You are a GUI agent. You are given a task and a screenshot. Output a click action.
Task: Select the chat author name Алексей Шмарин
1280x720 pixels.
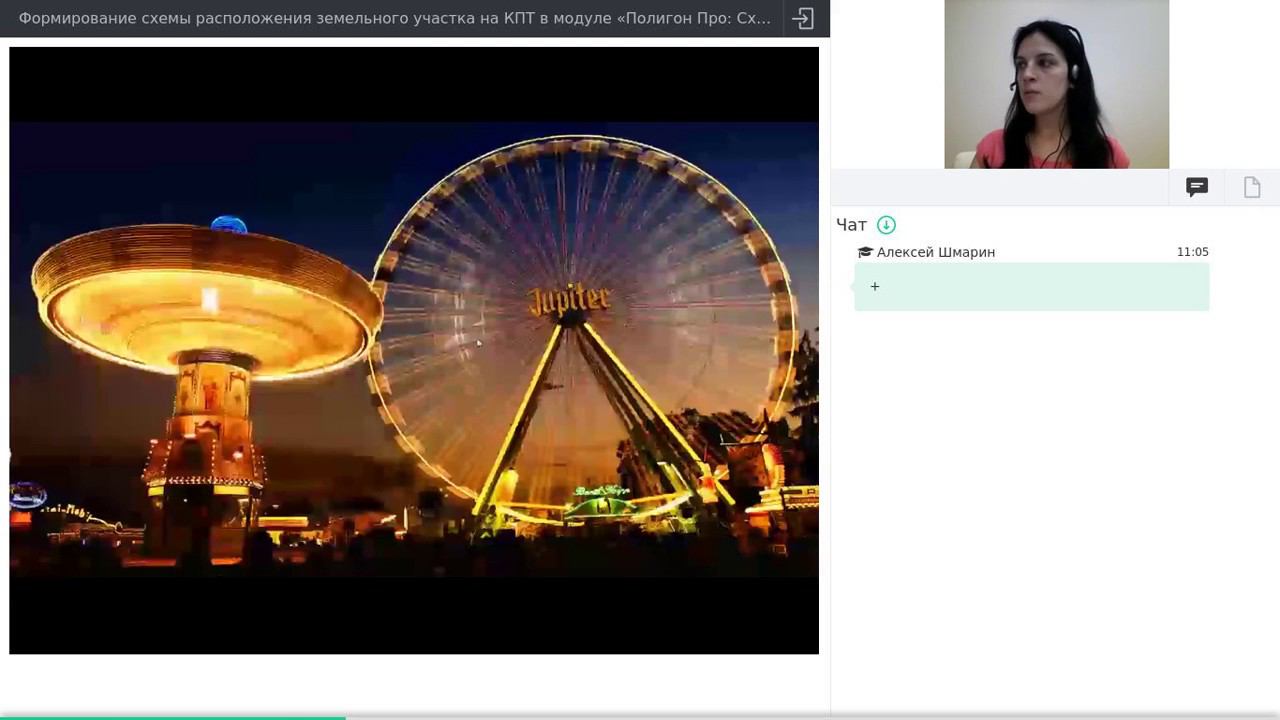936,252
